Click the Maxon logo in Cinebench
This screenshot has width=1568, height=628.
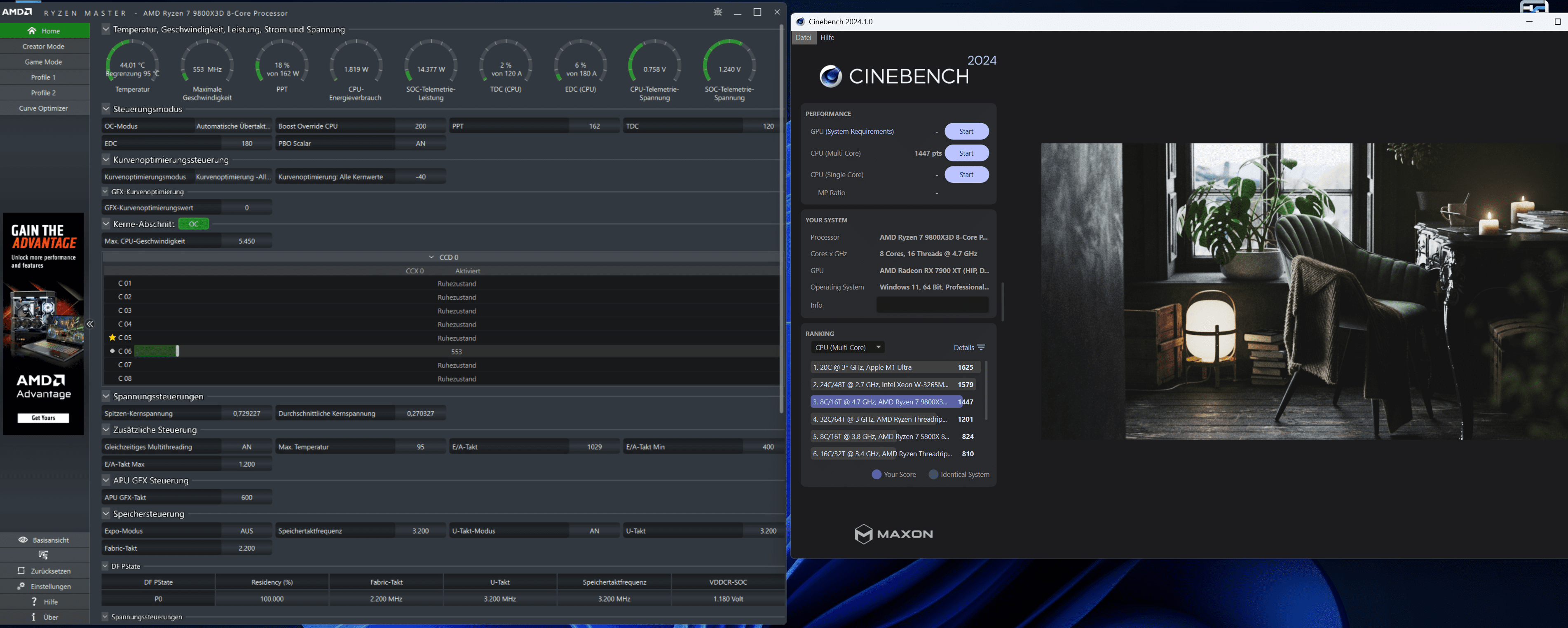[893, 534]
